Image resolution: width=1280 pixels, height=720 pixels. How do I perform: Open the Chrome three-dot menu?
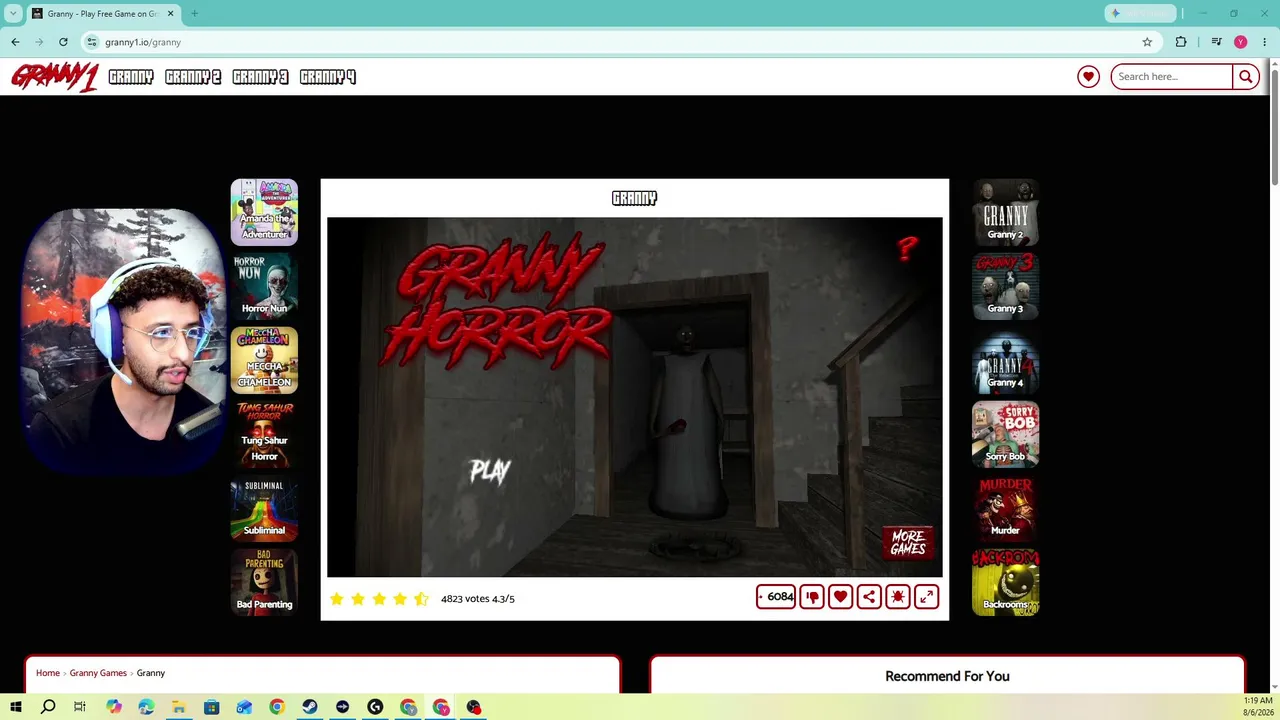[1265, 42]
